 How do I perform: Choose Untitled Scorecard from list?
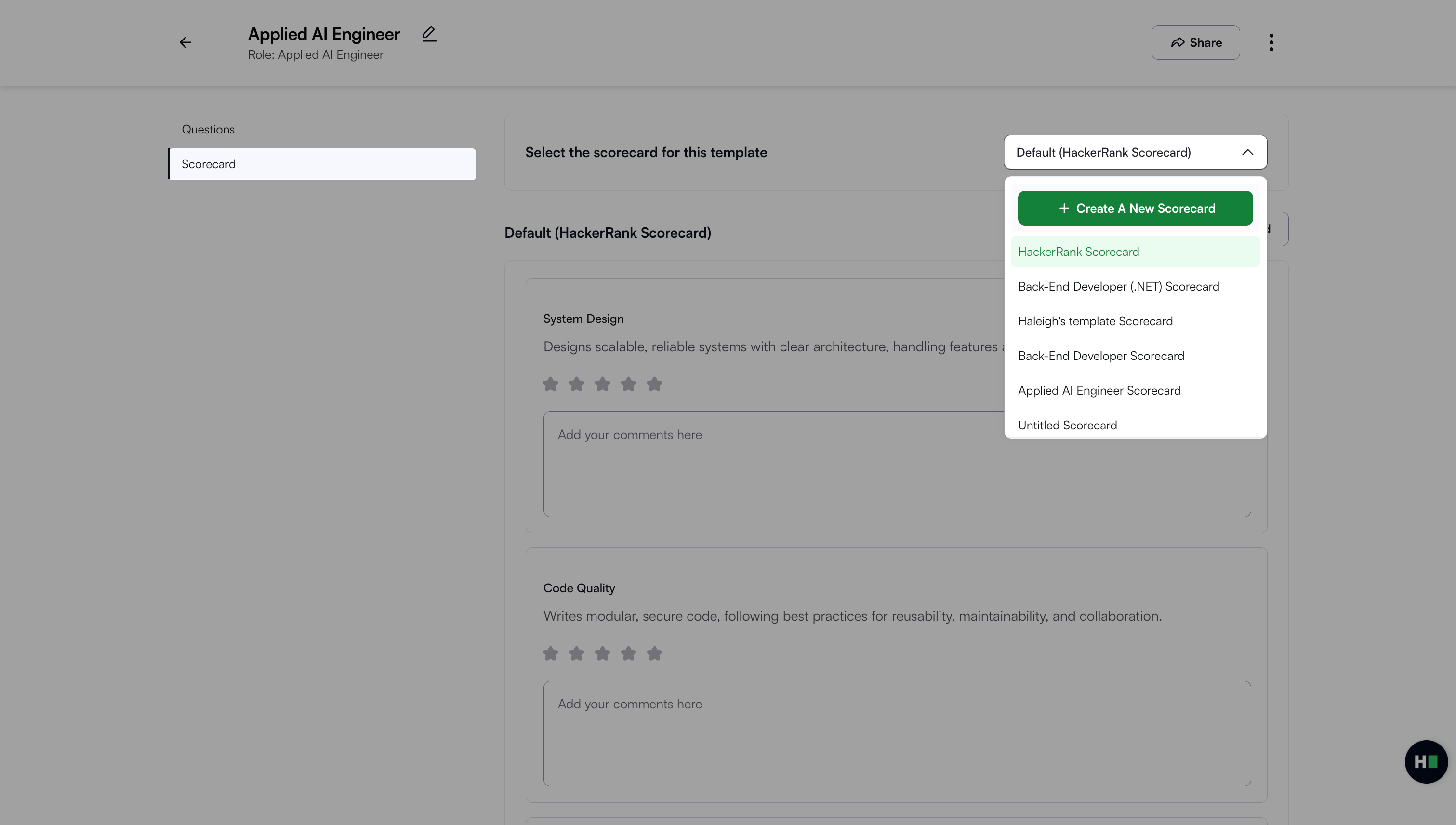pos(1067,425)
